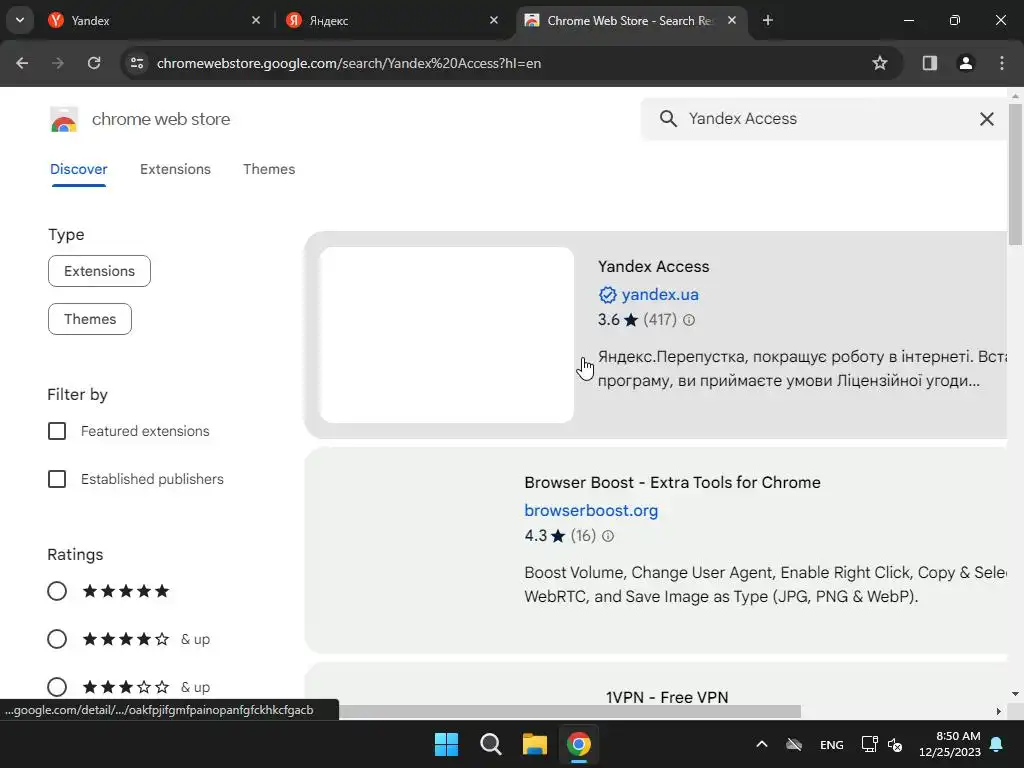Click the browser forward arrow

(x=58, y=63)
